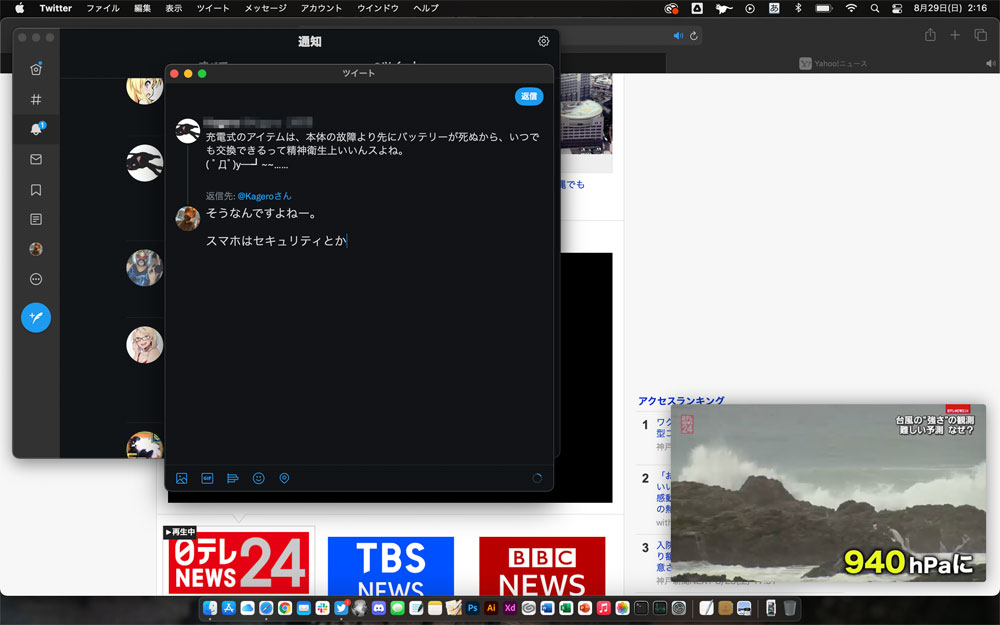Add location to the reply
This screenshot has width=1000, height=625.
[x=284, y=478]
